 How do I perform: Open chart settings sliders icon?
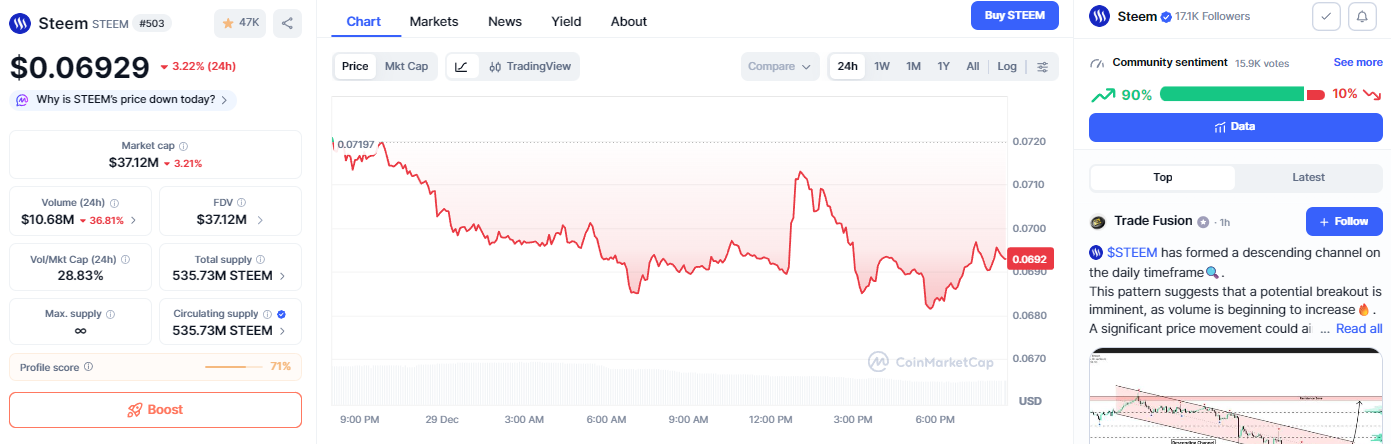[x=1042, y=67]
